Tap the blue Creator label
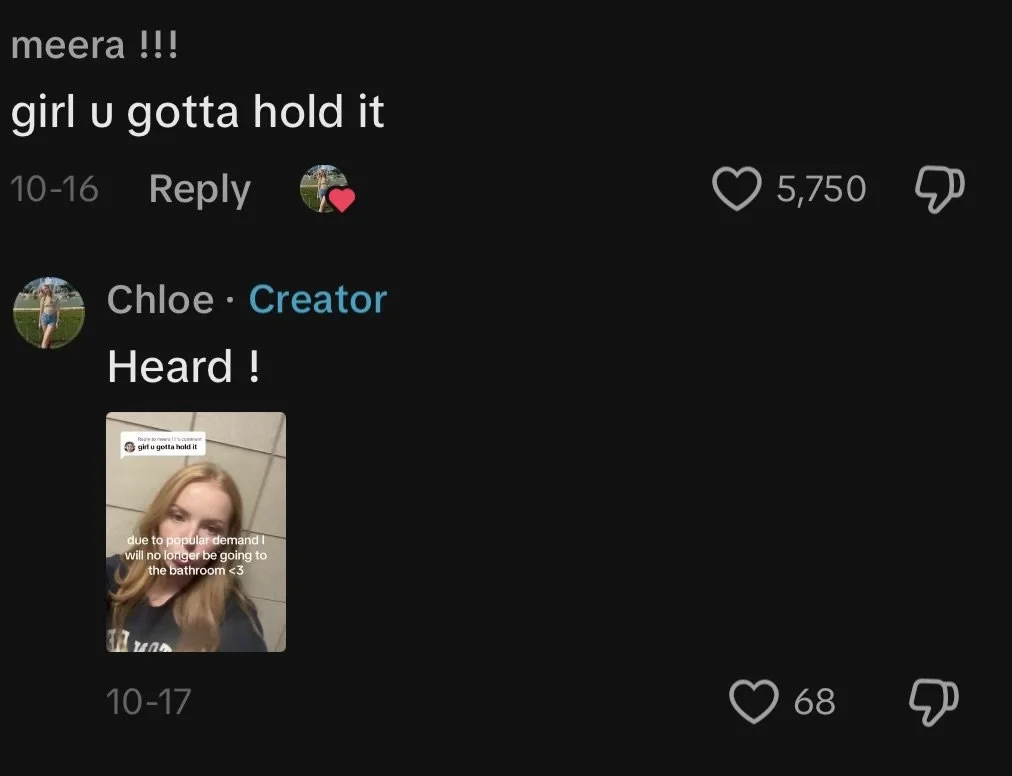Image resolution: width=1012 pixels, height=776 pixels. [x=318, y=300]
